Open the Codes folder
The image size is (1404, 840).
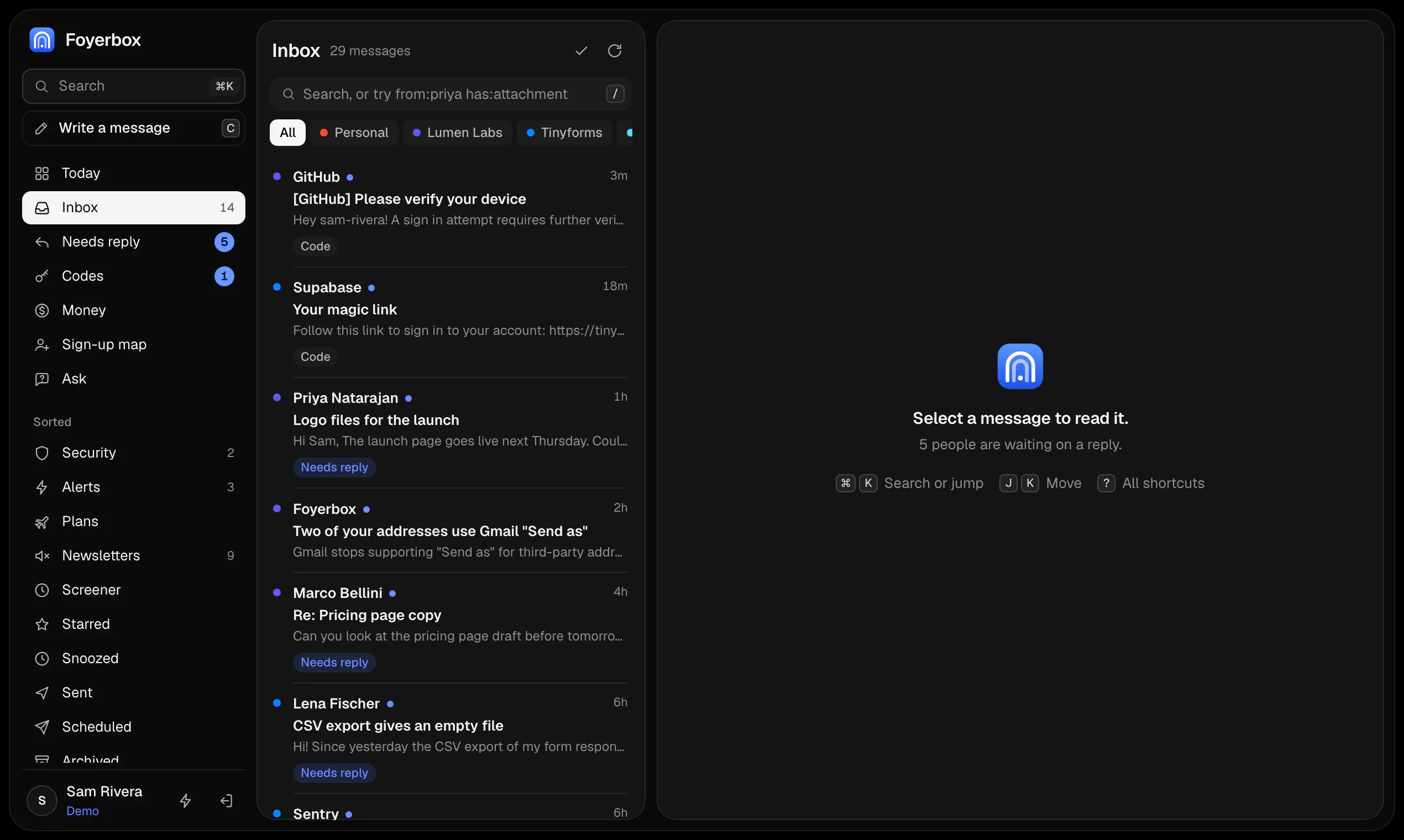coord(134,276)
